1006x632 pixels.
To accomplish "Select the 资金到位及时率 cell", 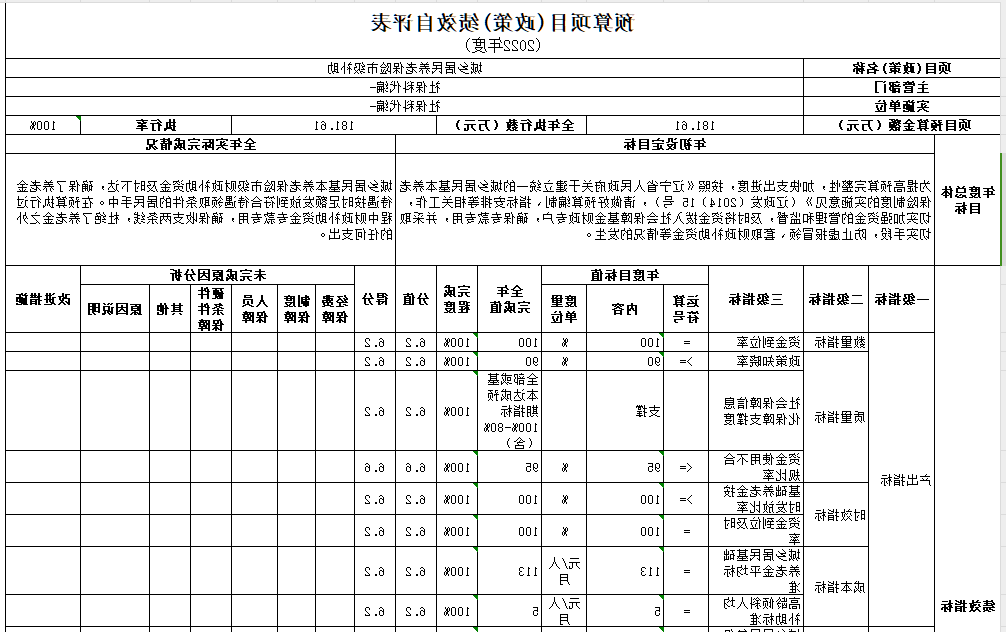I will (756, 531).
